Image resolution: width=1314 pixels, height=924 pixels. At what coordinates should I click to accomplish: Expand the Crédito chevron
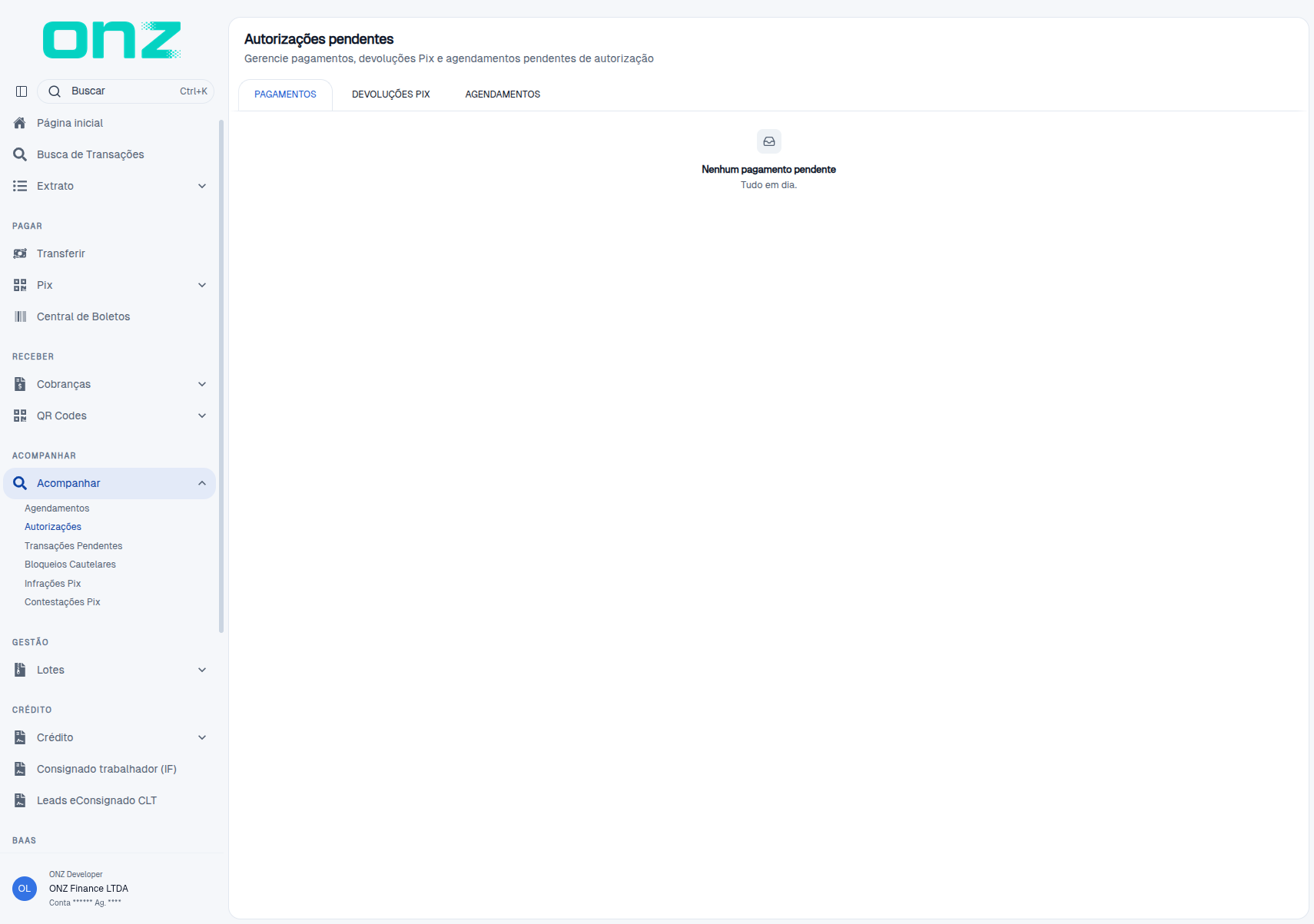pyautogui.click(x=202, y=737)
